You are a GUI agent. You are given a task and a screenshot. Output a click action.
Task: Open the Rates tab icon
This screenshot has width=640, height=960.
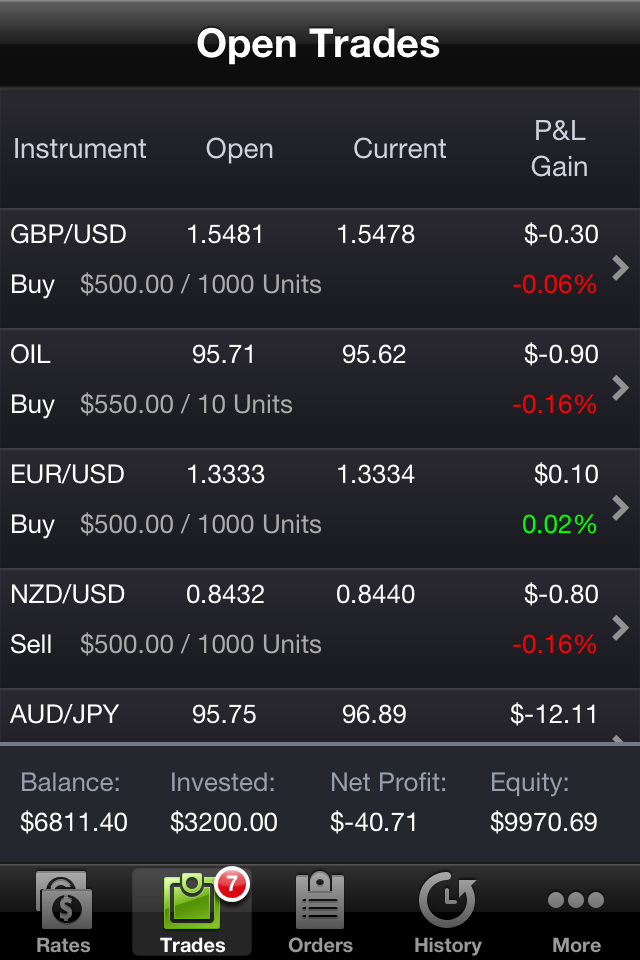[64, 900]
